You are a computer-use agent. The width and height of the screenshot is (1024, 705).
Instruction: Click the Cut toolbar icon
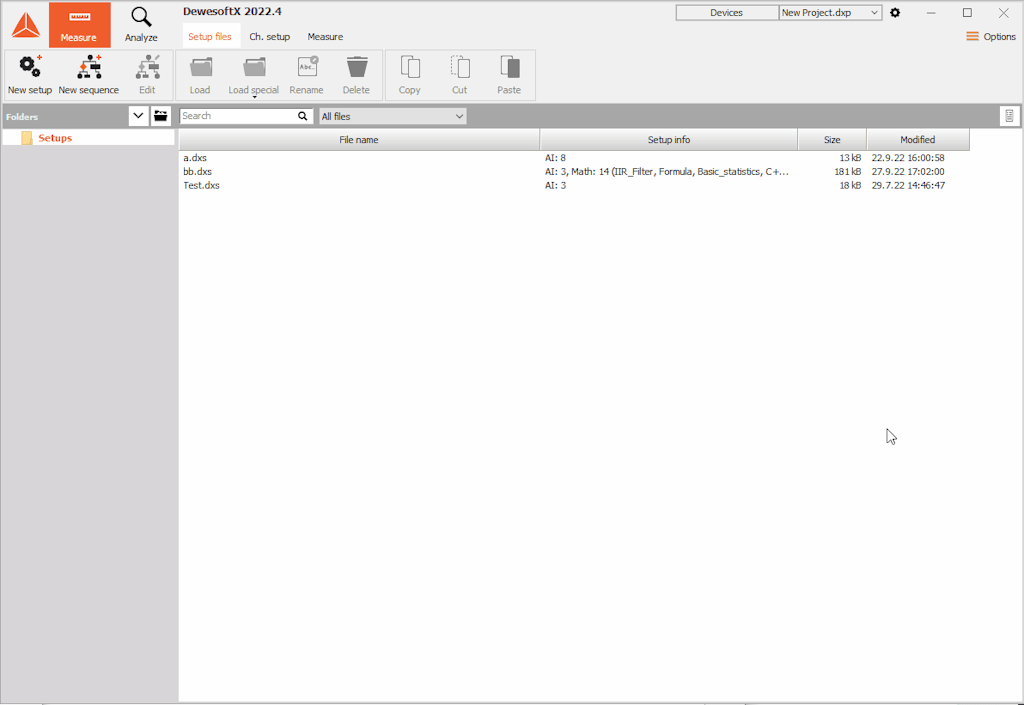pyautogui.click(x=460, y=67)
